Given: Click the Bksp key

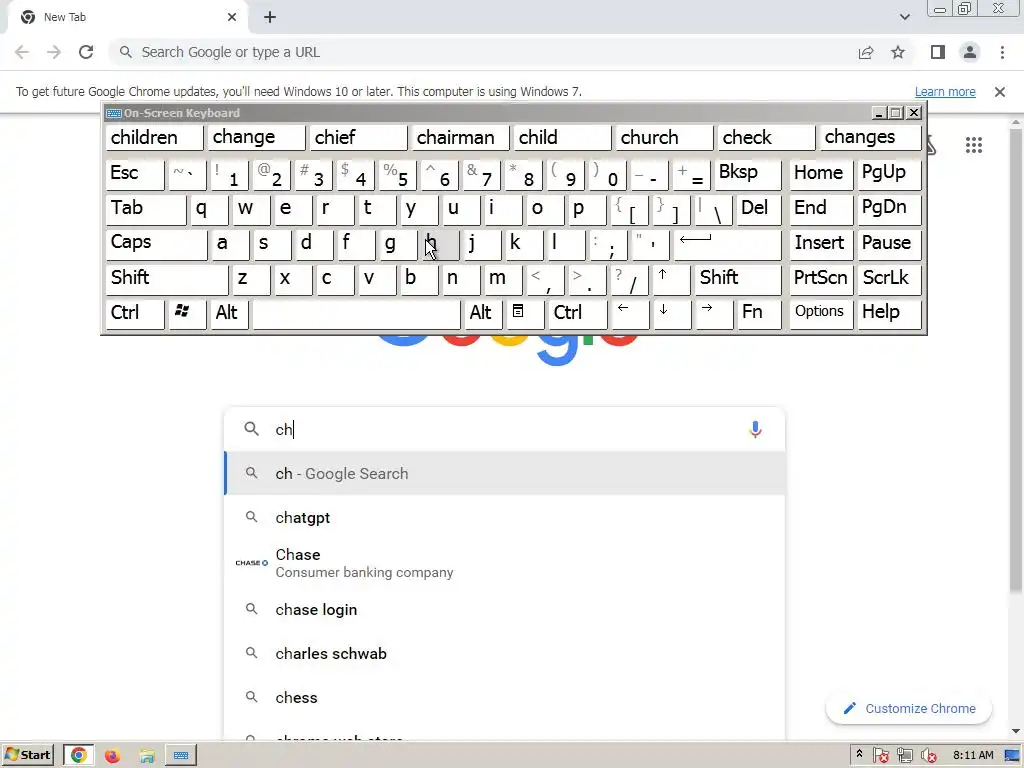Looking at the screenshot, I should [x=748, y=174].
